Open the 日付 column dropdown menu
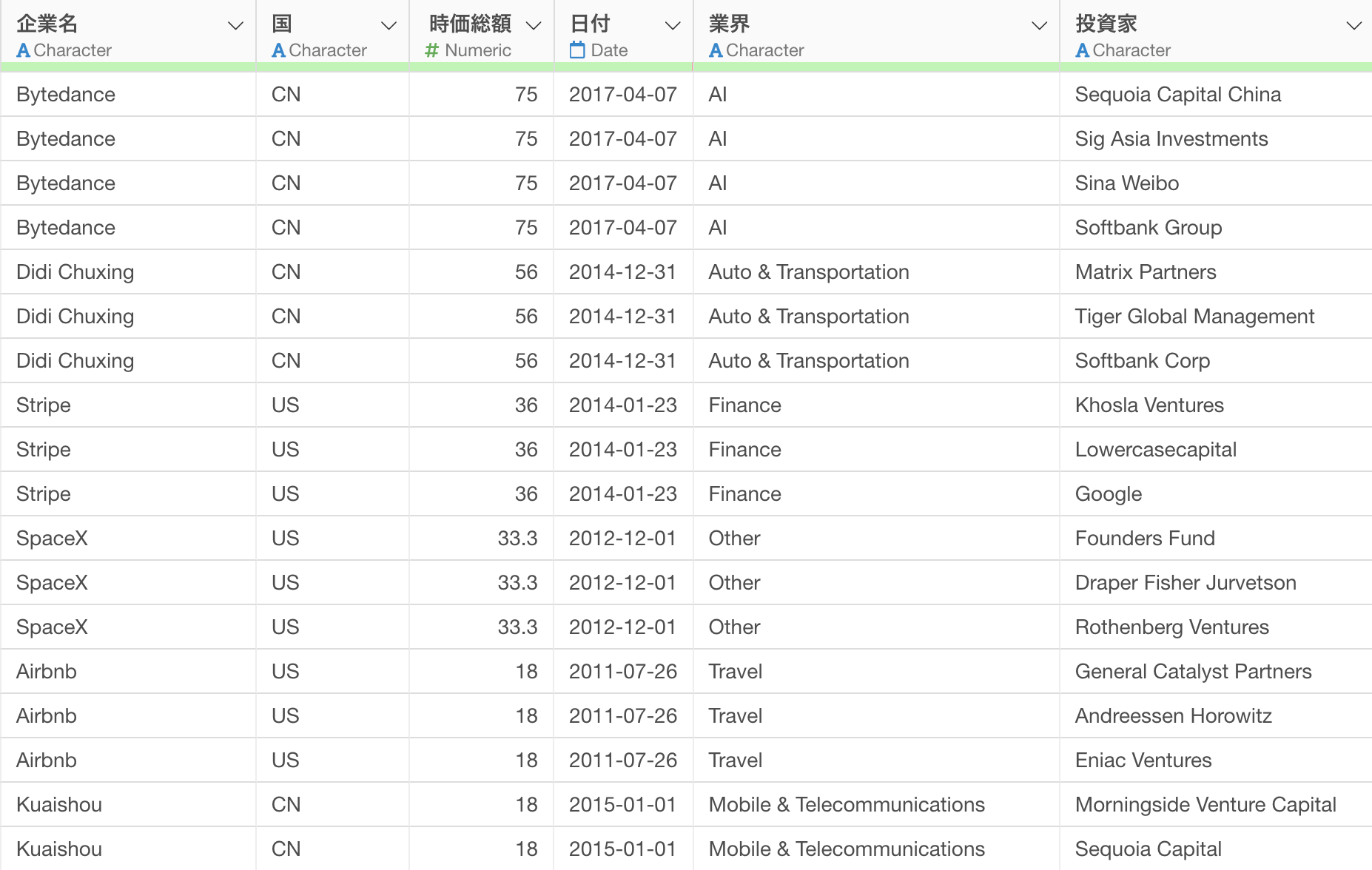1372x870 pixels. (673, 26)
